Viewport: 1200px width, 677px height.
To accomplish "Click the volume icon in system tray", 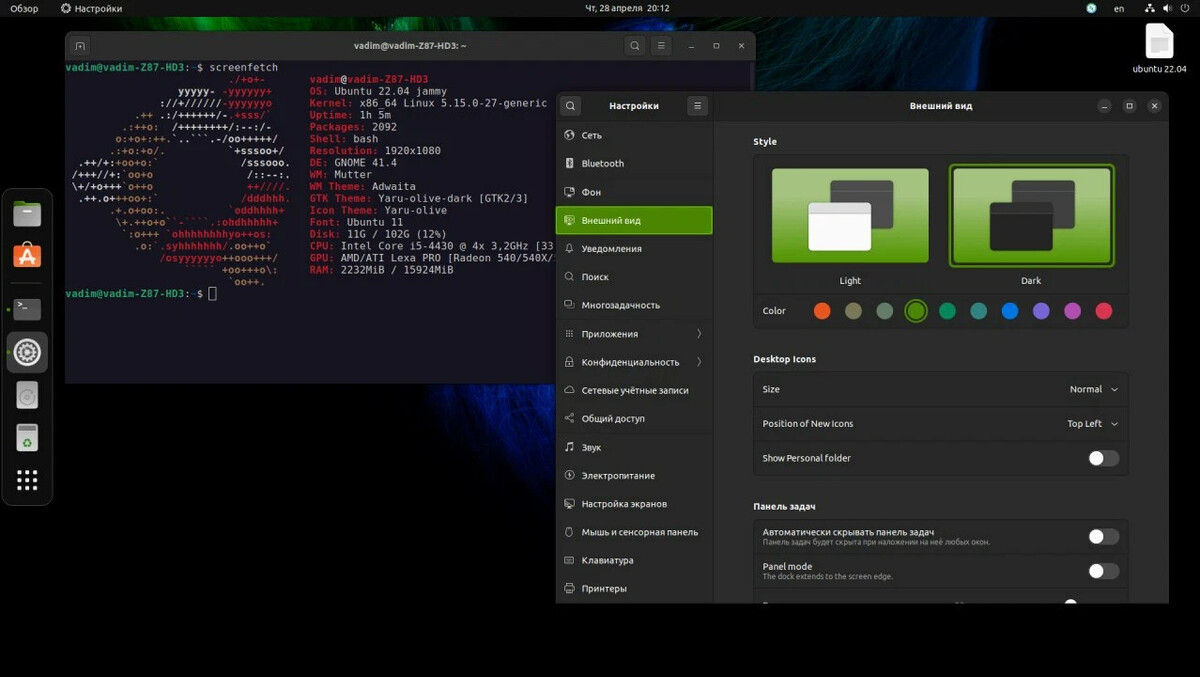I will coord(1165,8).
